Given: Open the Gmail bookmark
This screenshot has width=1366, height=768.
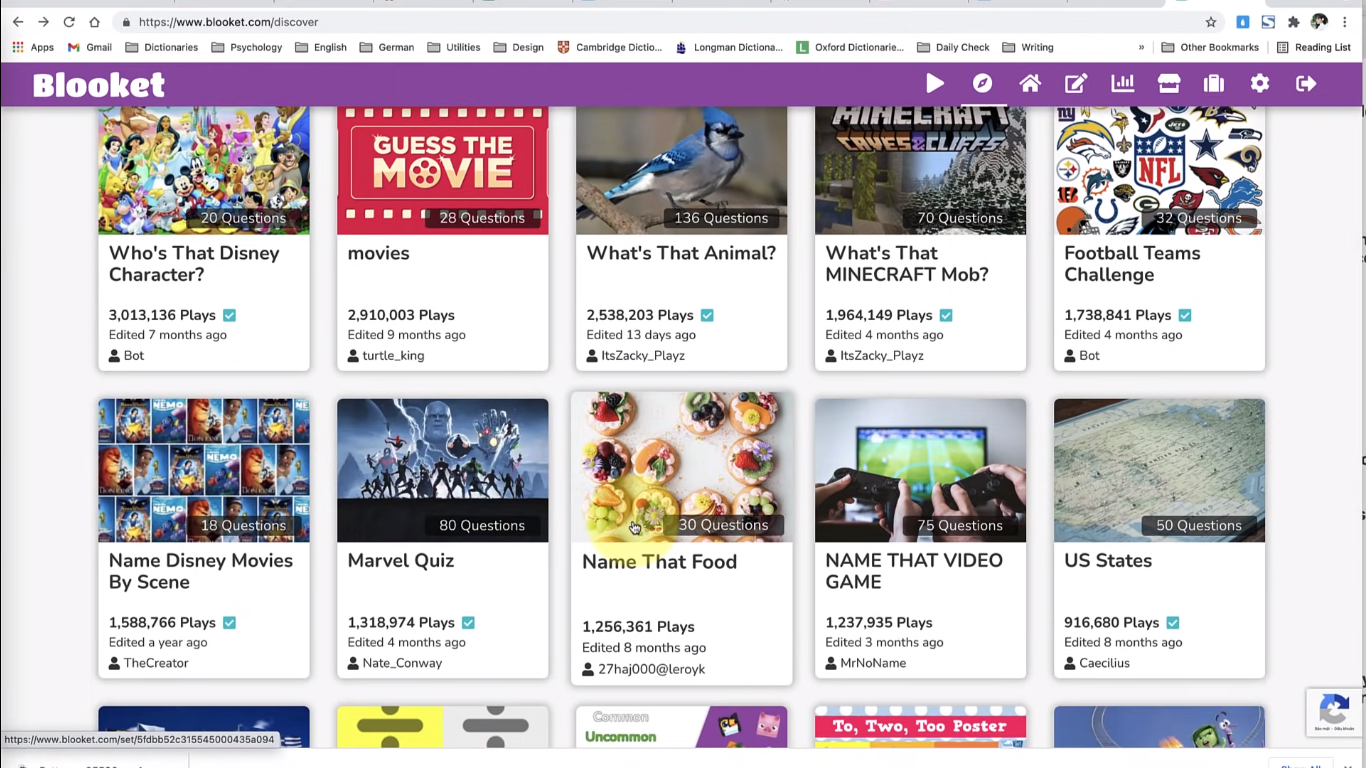Looking at the screenshot, I should point(89,47).
